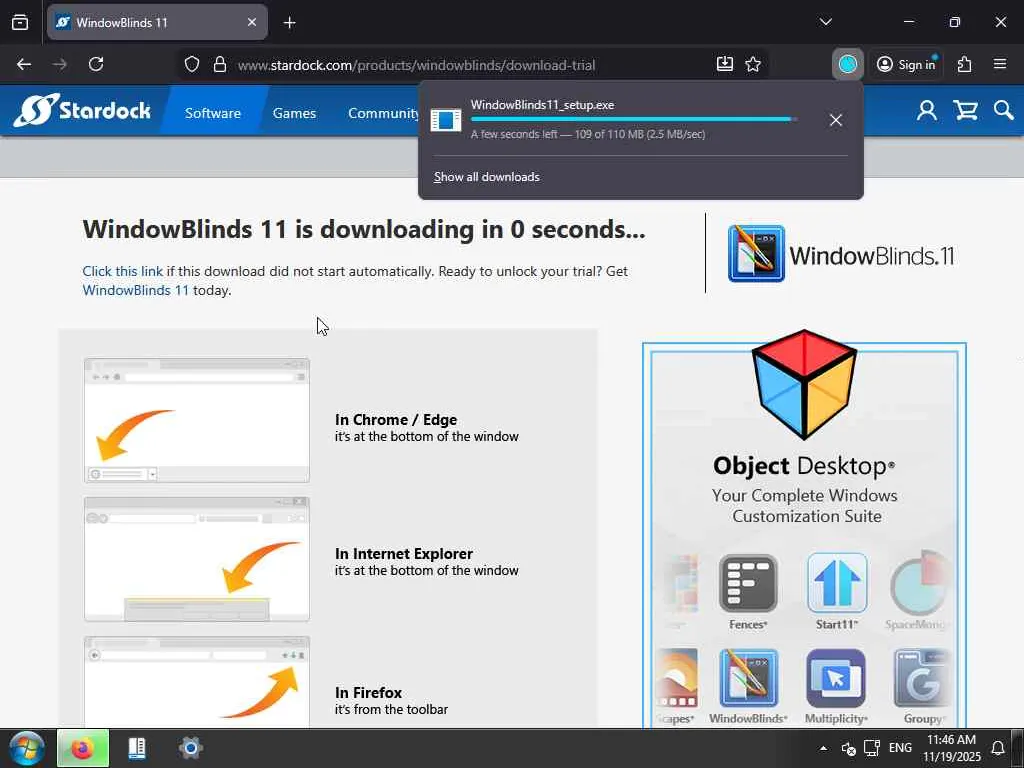
Task: Click the ENG language indicator
Action: click(901, 748)
